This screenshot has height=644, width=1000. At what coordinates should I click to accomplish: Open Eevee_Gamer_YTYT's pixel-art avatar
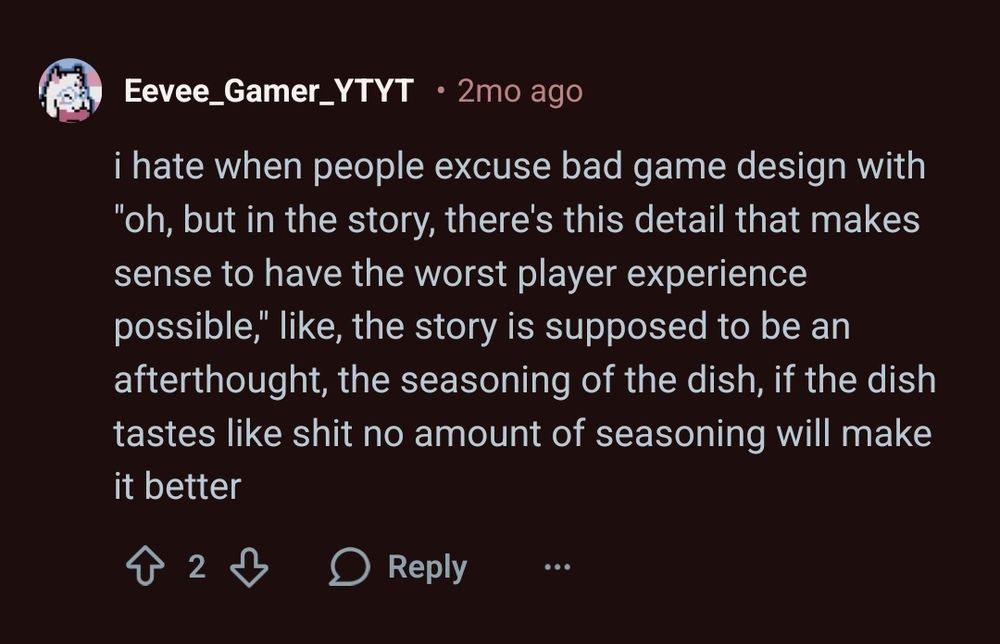70,91
